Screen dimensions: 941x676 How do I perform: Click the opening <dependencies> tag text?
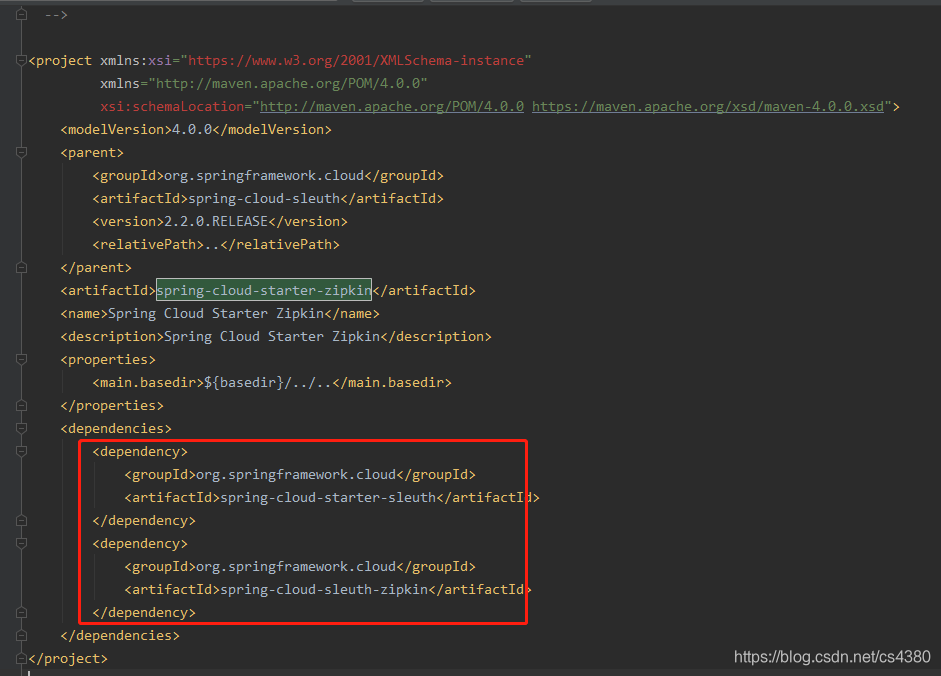click(x=116, y=429)
